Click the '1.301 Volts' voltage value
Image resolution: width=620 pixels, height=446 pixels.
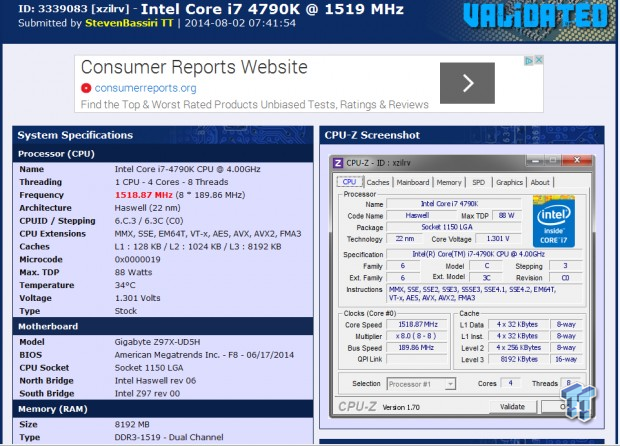pyautogui.click(x=138, y=298)
